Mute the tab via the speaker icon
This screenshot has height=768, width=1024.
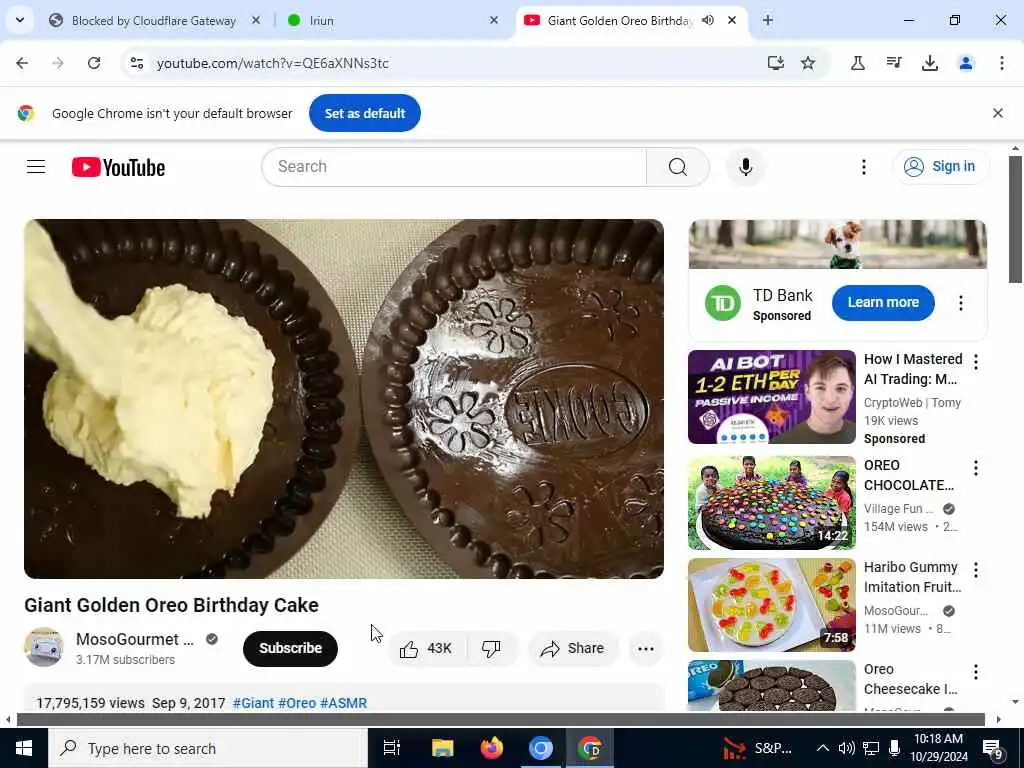coord(708,21)
